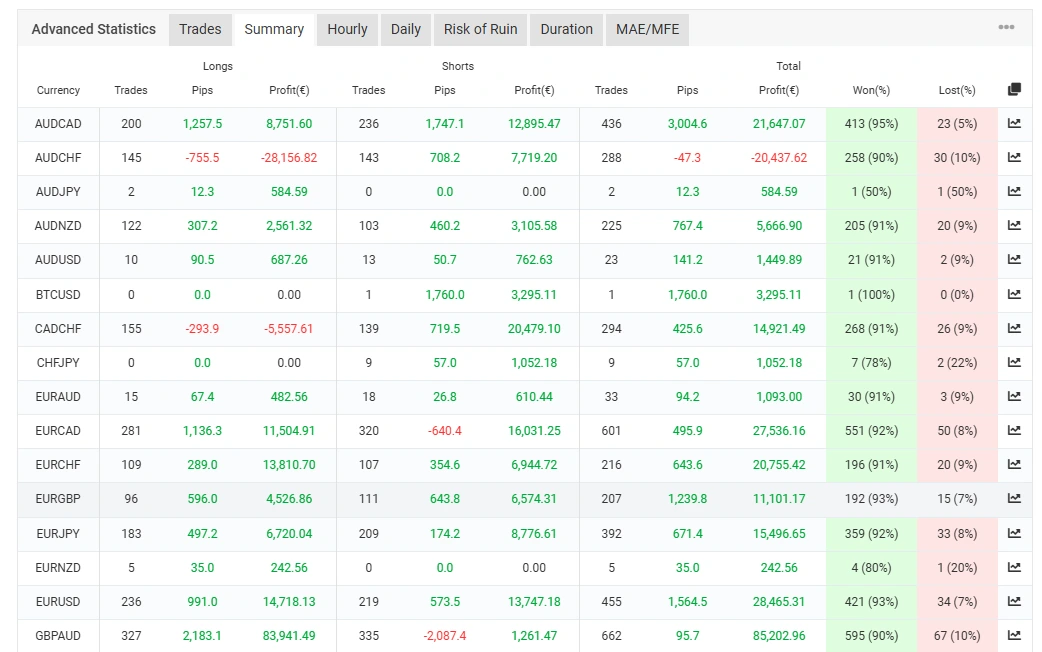Viewport: 1042px width, 652px height.
Task: Open the MAE/MFE tab
Action: tap(647, 29)
